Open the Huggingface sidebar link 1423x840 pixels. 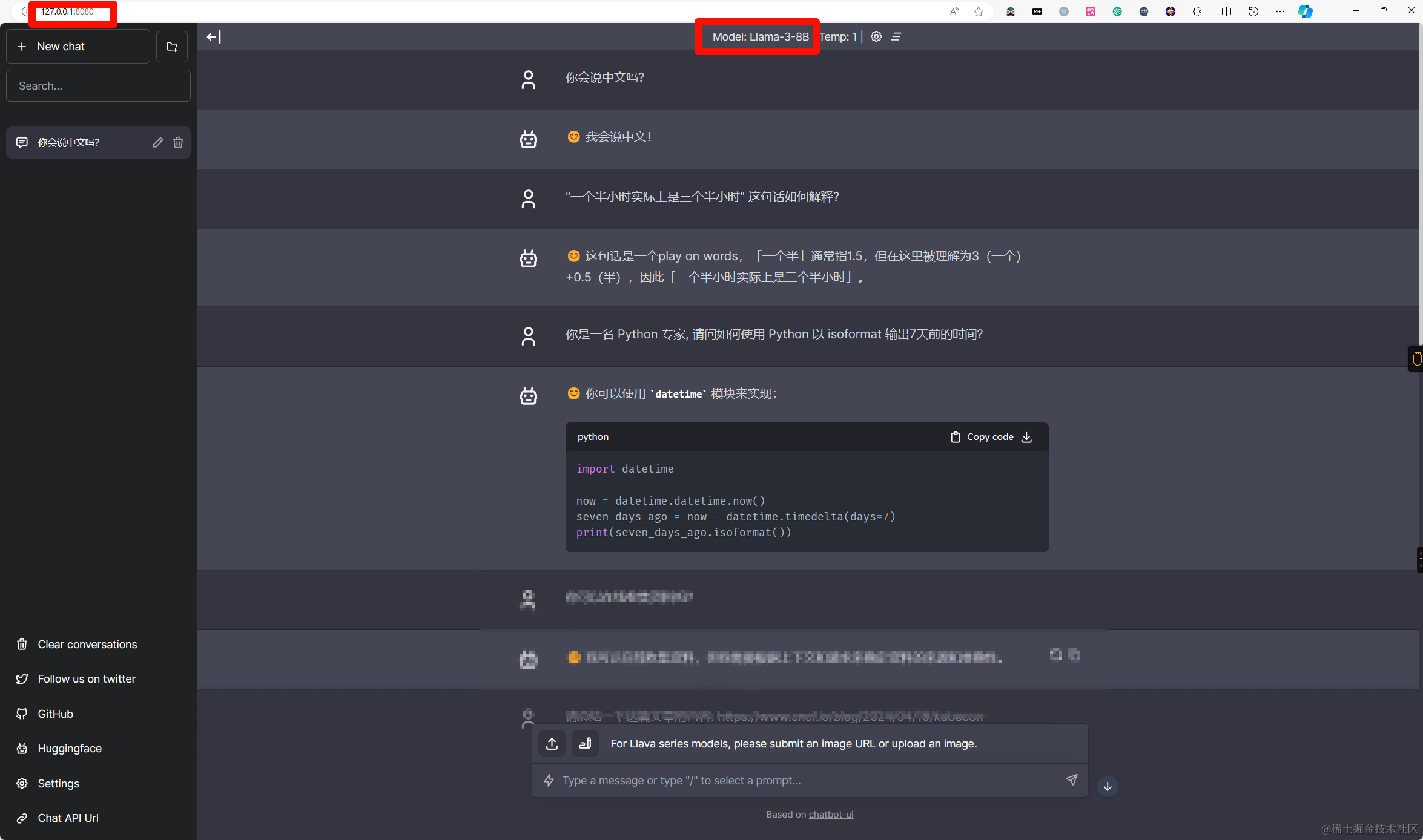click(98, 749)
